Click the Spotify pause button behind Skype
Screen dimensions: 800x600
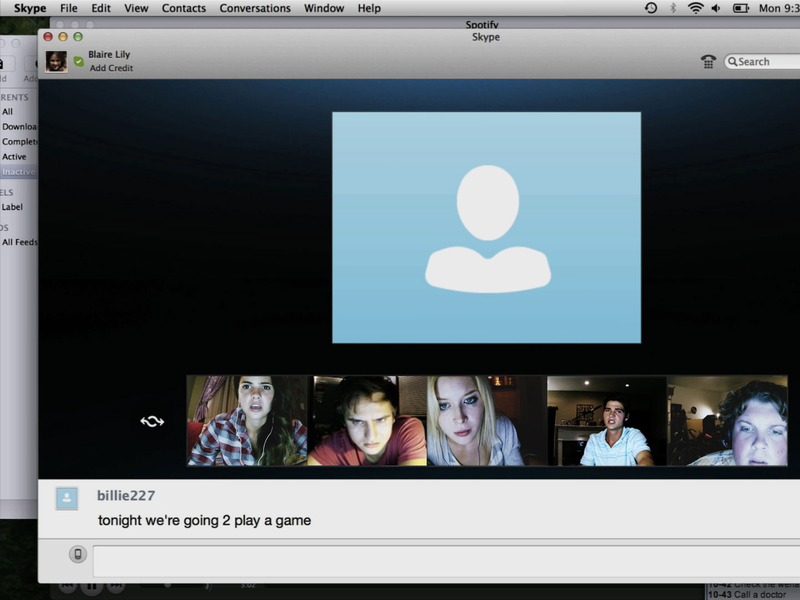92,586
